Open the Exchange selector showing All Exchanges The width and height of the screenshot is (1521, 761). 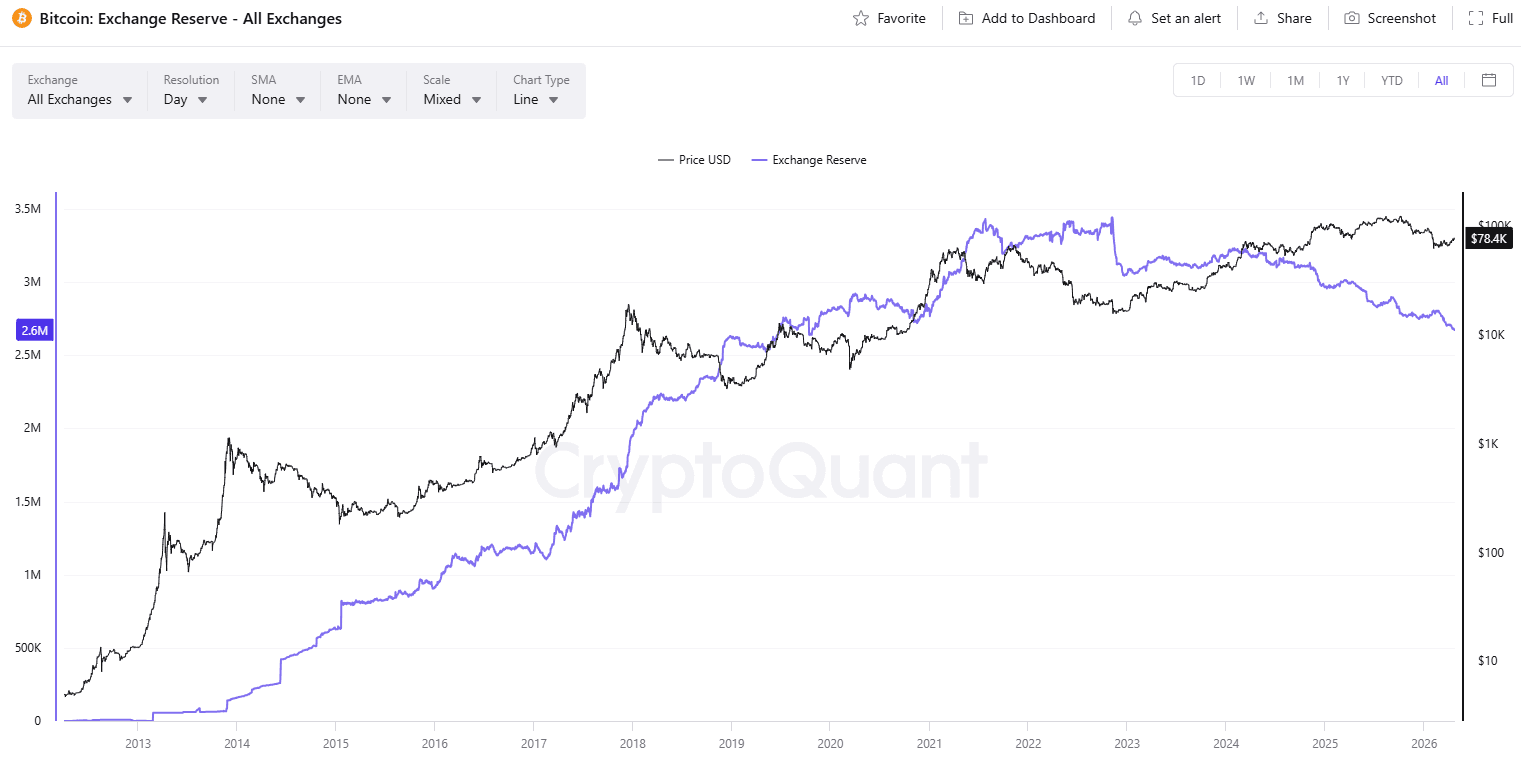80,99
